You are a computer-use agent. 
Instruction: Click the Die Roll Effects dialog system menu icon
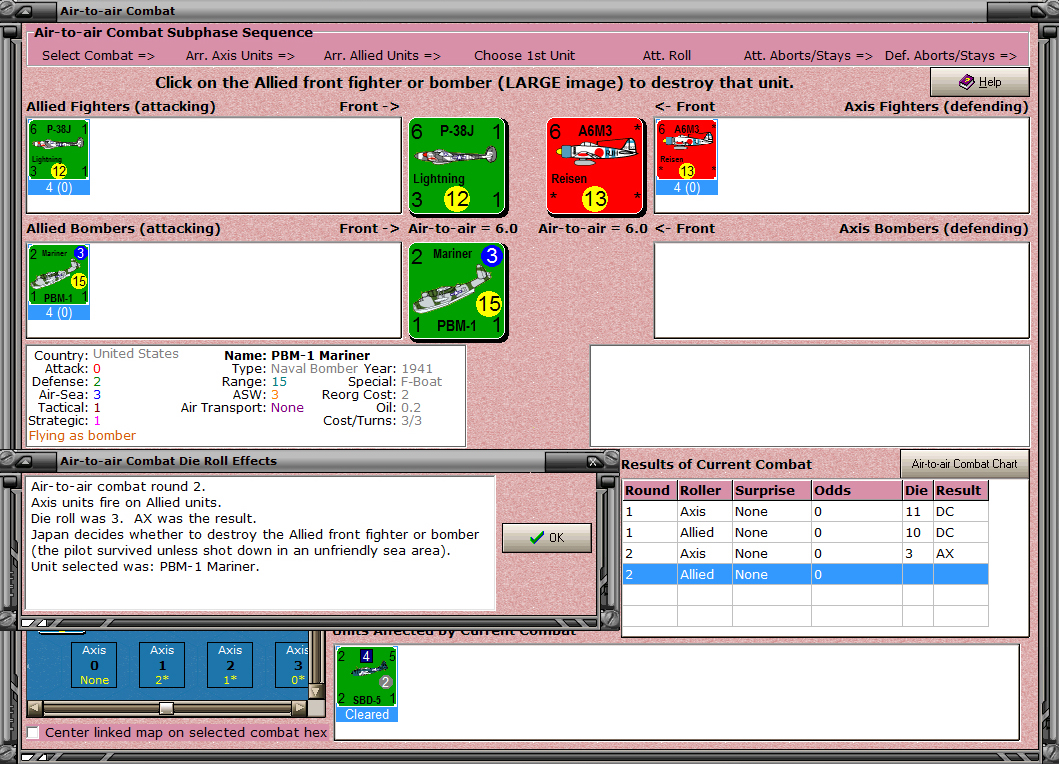click(24, 461)
